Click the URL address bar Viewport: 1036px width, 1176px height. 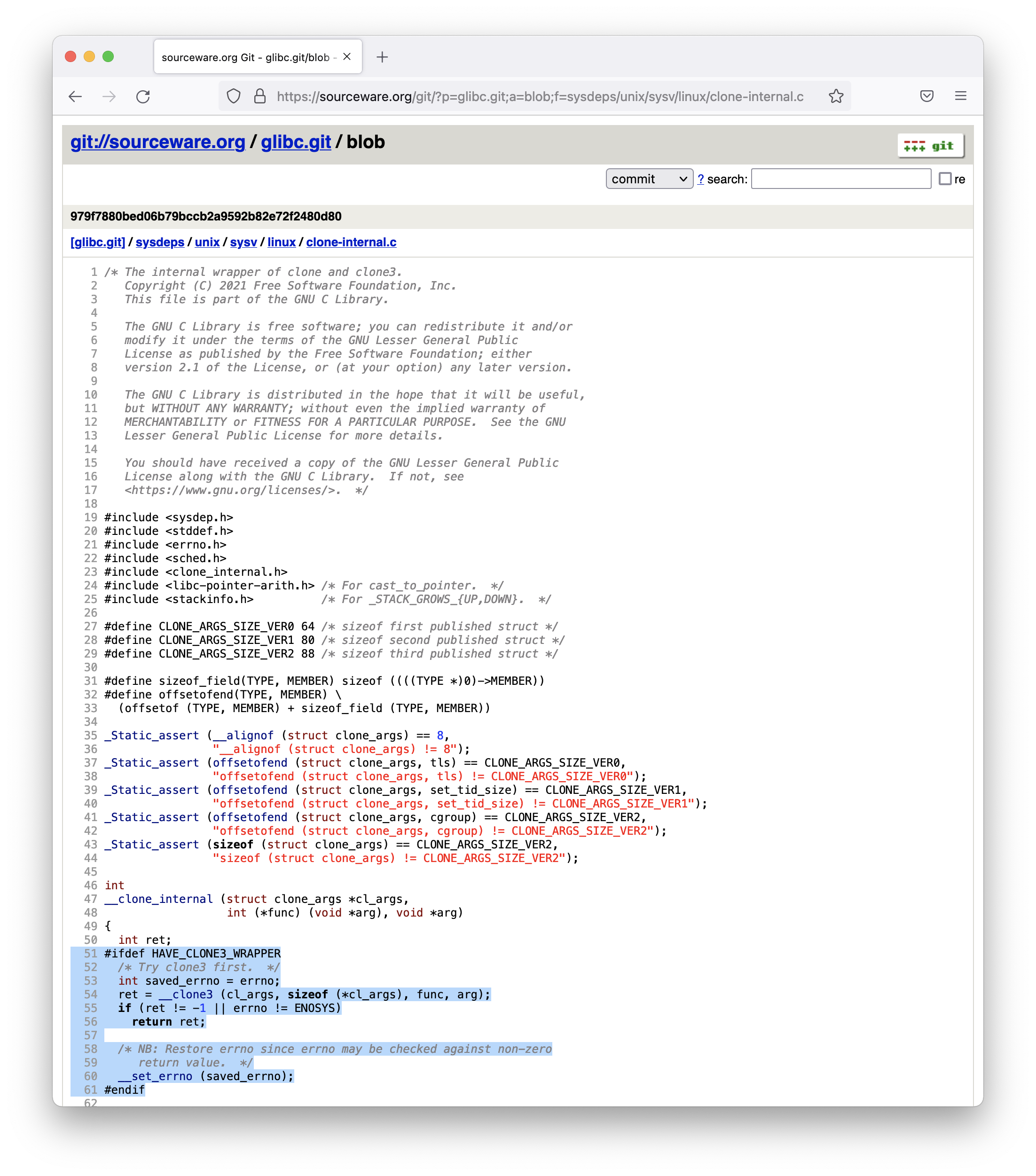[540, 97]
